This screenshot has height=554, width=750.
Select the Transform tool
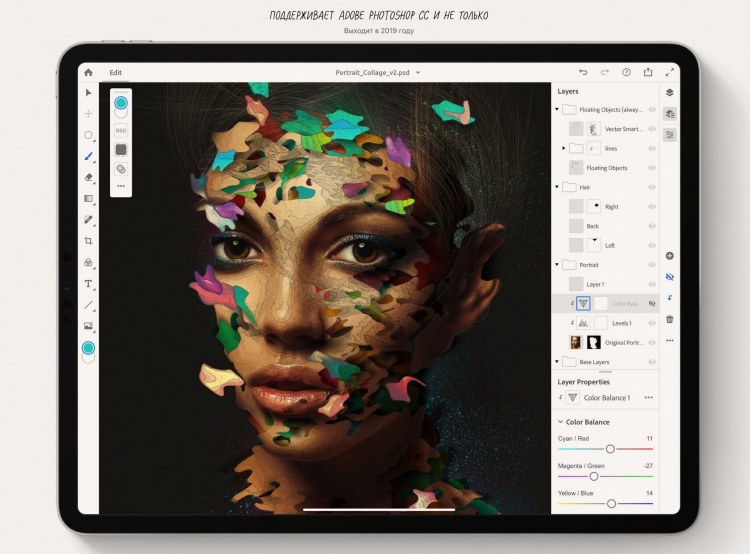click(88, 113)
